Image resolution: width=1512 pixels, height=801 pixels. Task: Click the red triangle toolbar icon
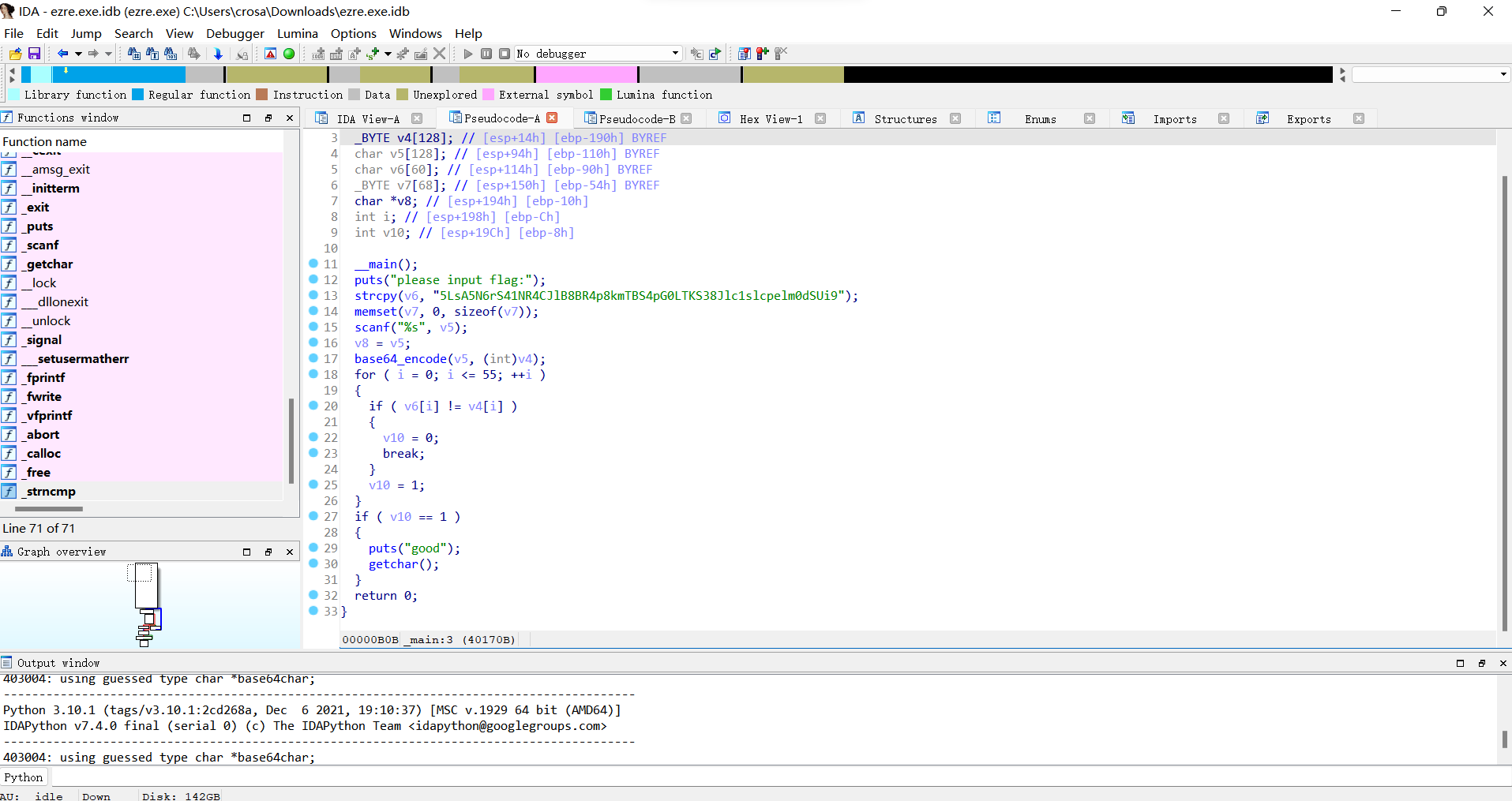click(x=270, y=54)
